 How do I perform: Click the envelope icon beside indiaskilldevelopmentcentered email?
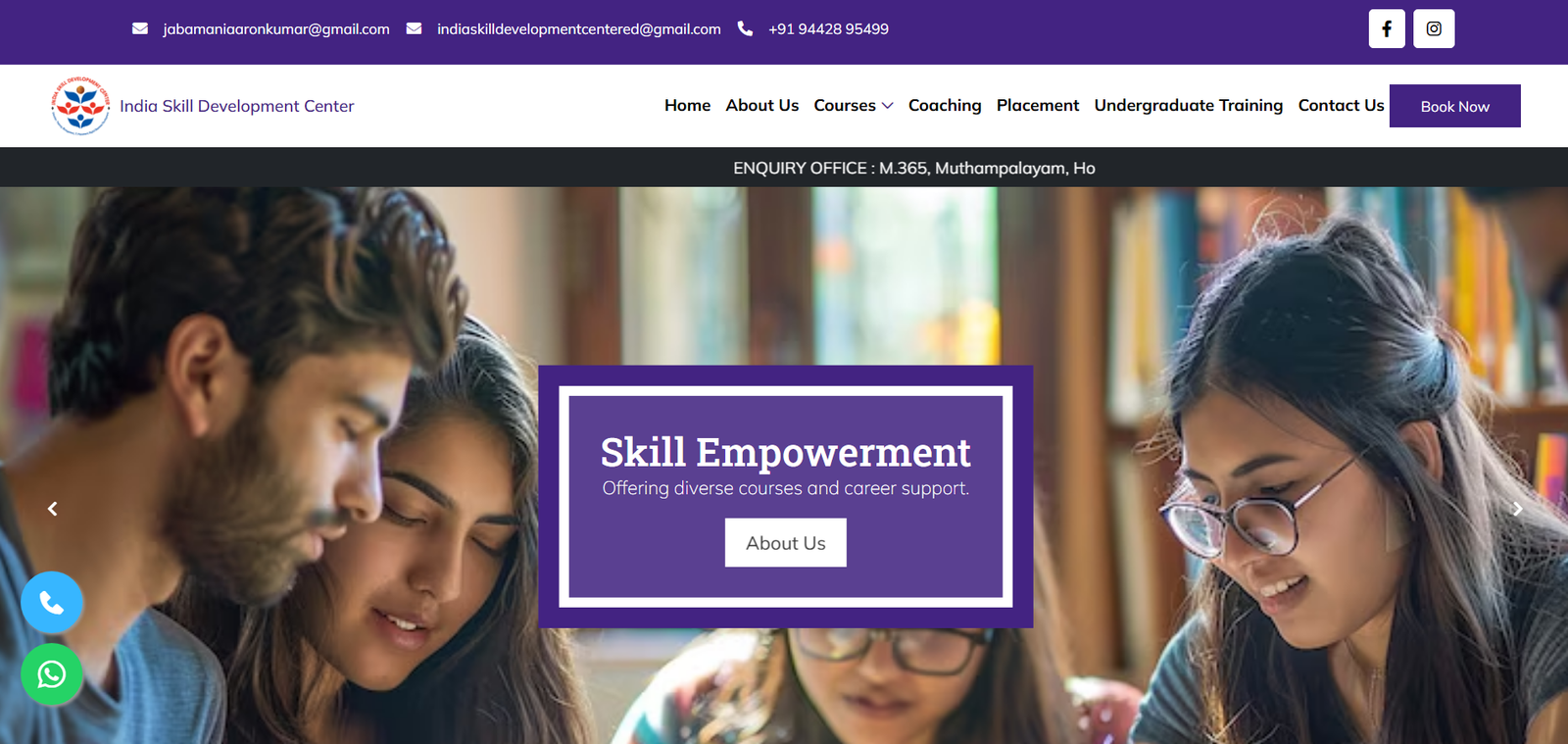pos(414,28)
